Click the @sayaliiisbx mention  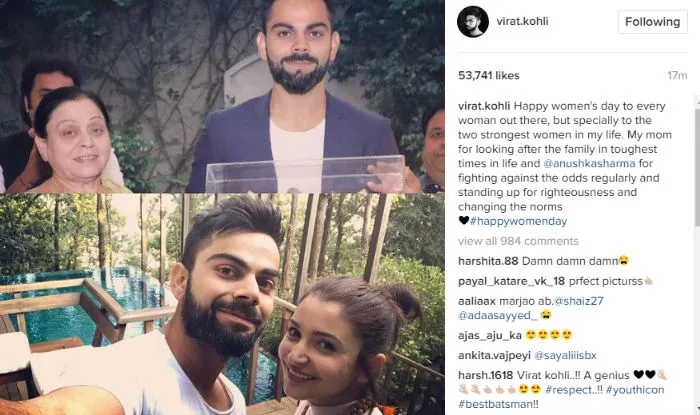pyautogui.click(x=565, y=356)
